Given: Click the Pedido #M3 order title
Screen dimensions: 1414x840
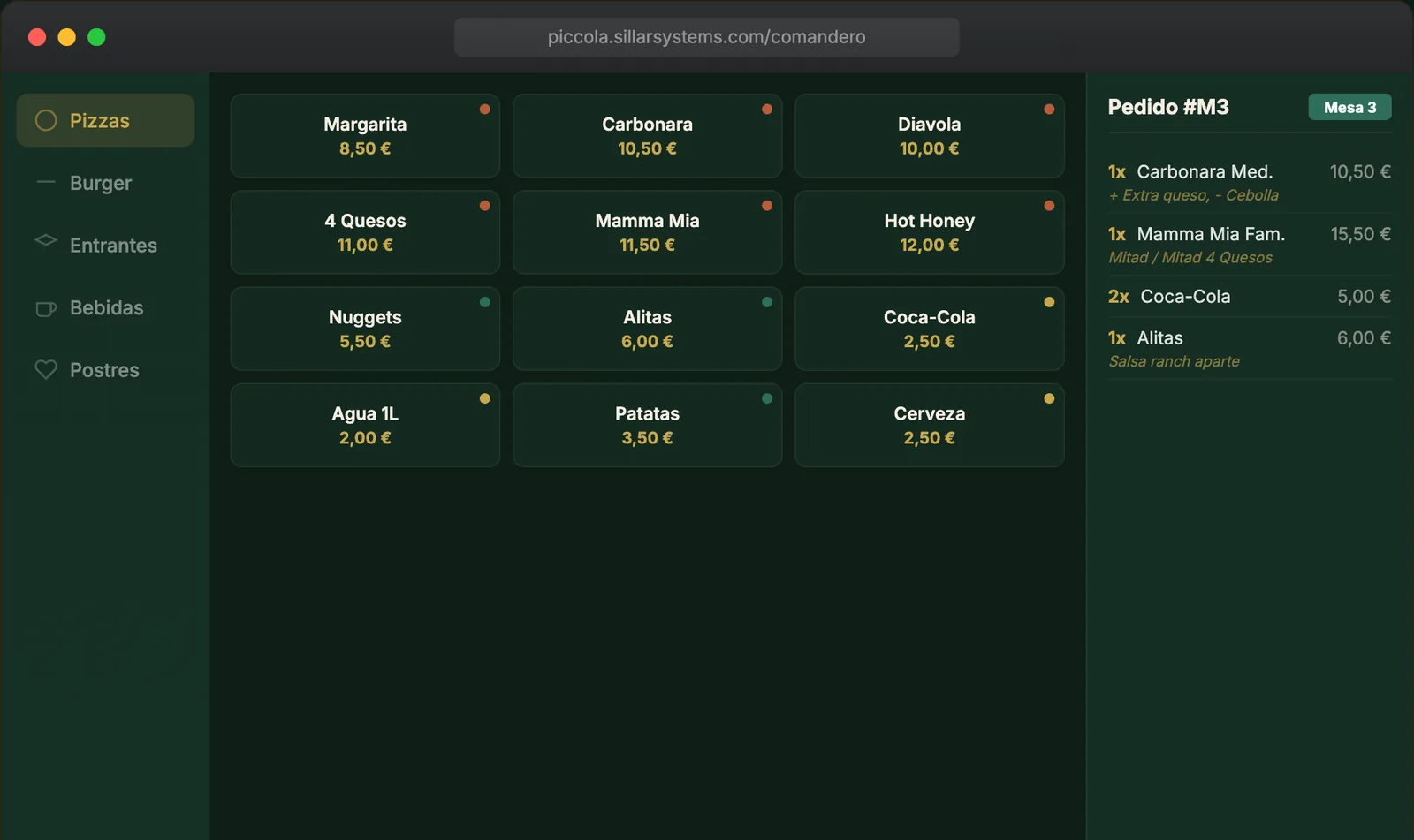Looking at the screenshot, I should point(1168,107).
